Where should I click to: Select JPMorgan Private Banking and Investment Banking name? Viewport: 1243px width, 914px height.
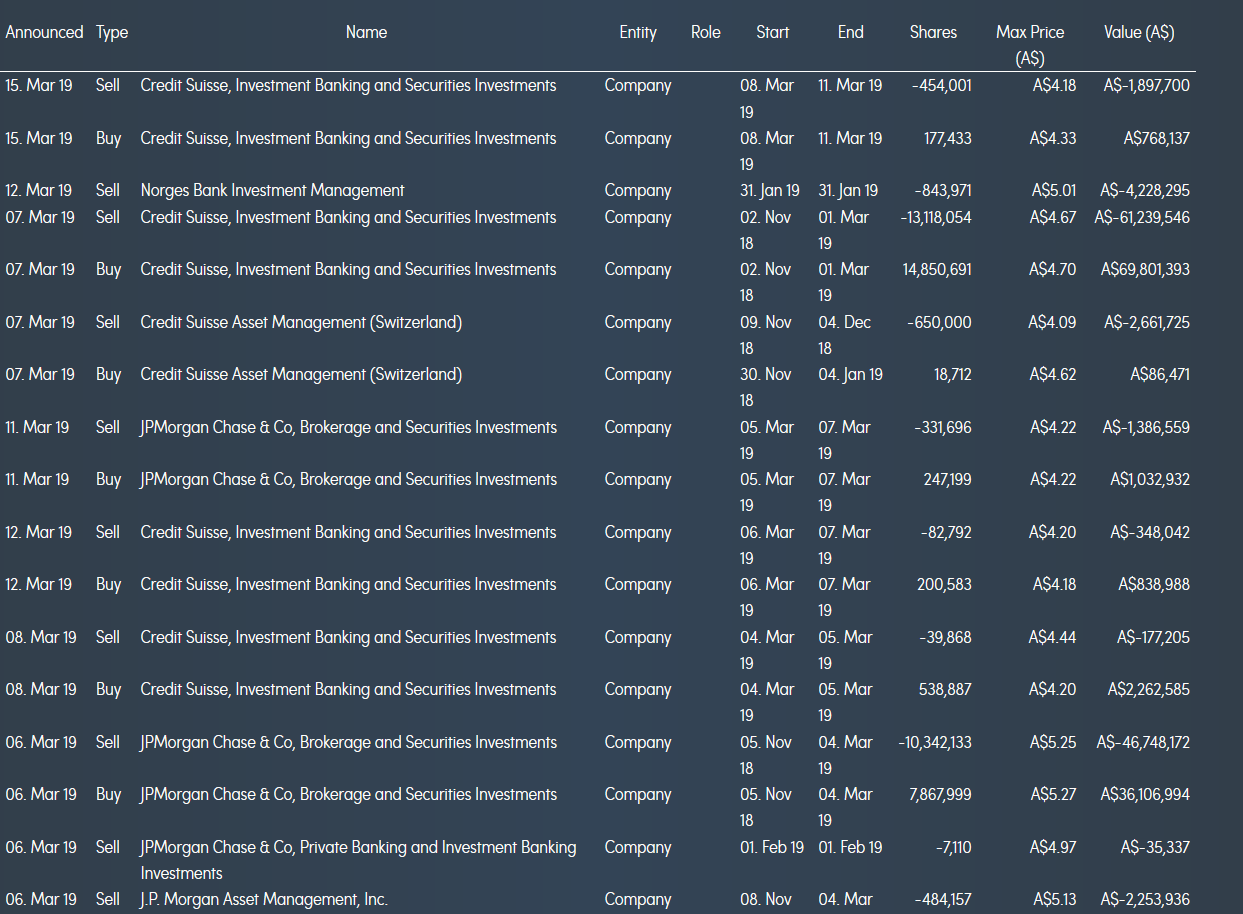point(358,860)
